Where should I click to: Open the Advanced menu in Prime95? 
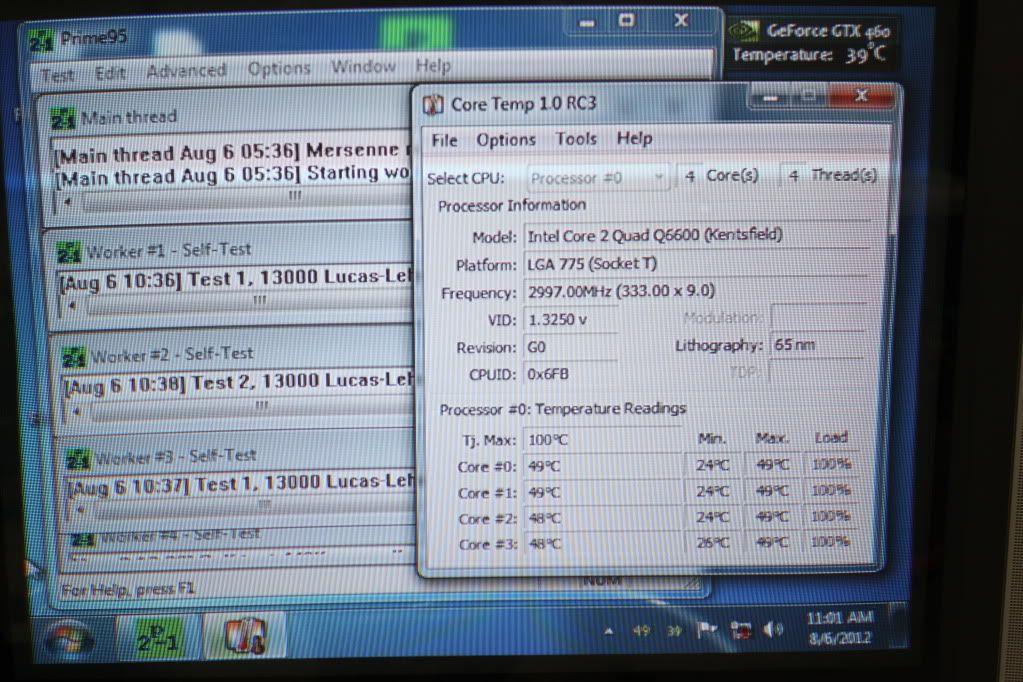coord(186,70)
